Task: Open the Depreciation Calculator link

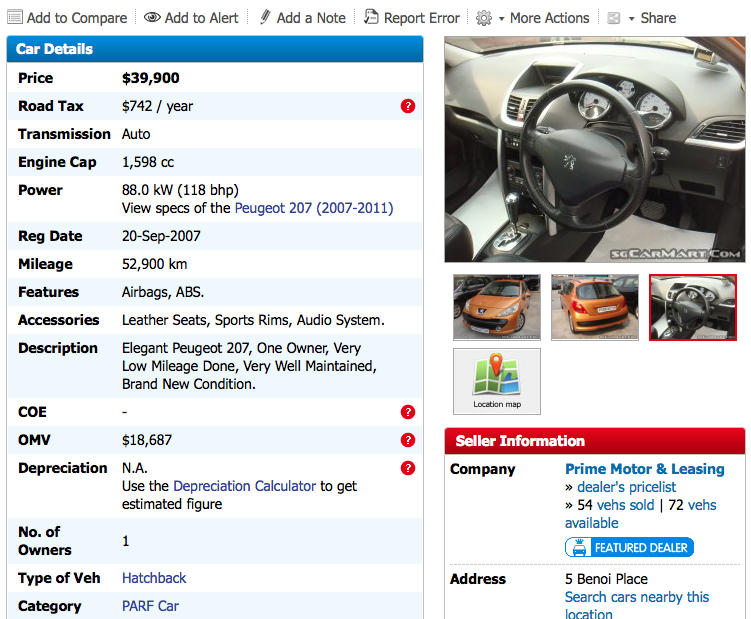Action: pos(244,486)
